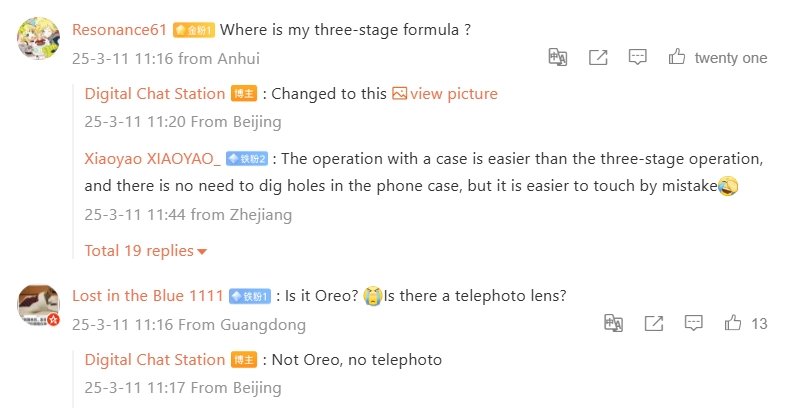This screenshot has width=788, height=408.
Task: Open Xiaoyao XIAOYAO_ profile link
Action: [152, 159]
